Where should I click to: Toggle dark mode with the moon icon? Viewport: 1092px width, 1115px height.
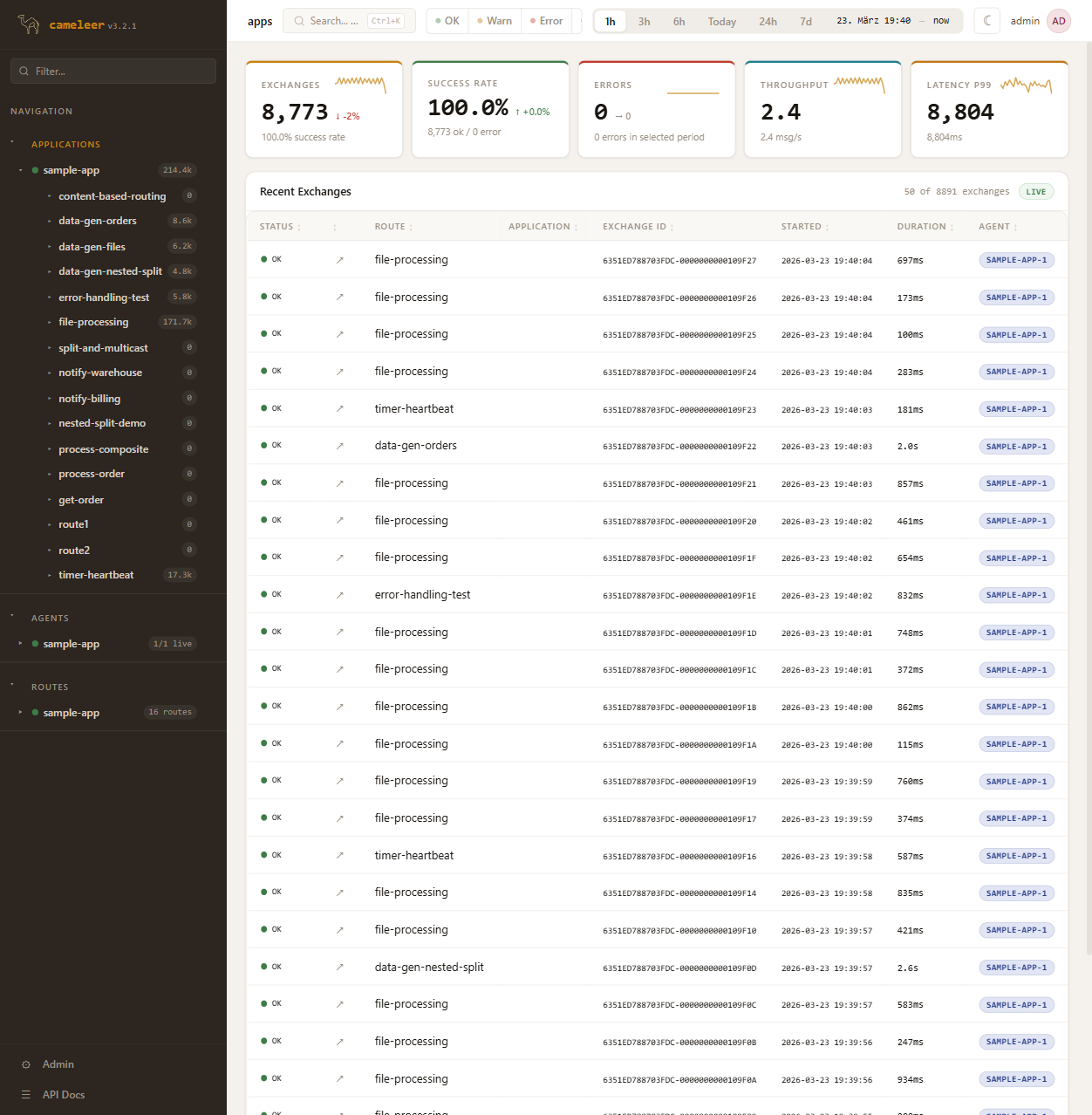987,21
